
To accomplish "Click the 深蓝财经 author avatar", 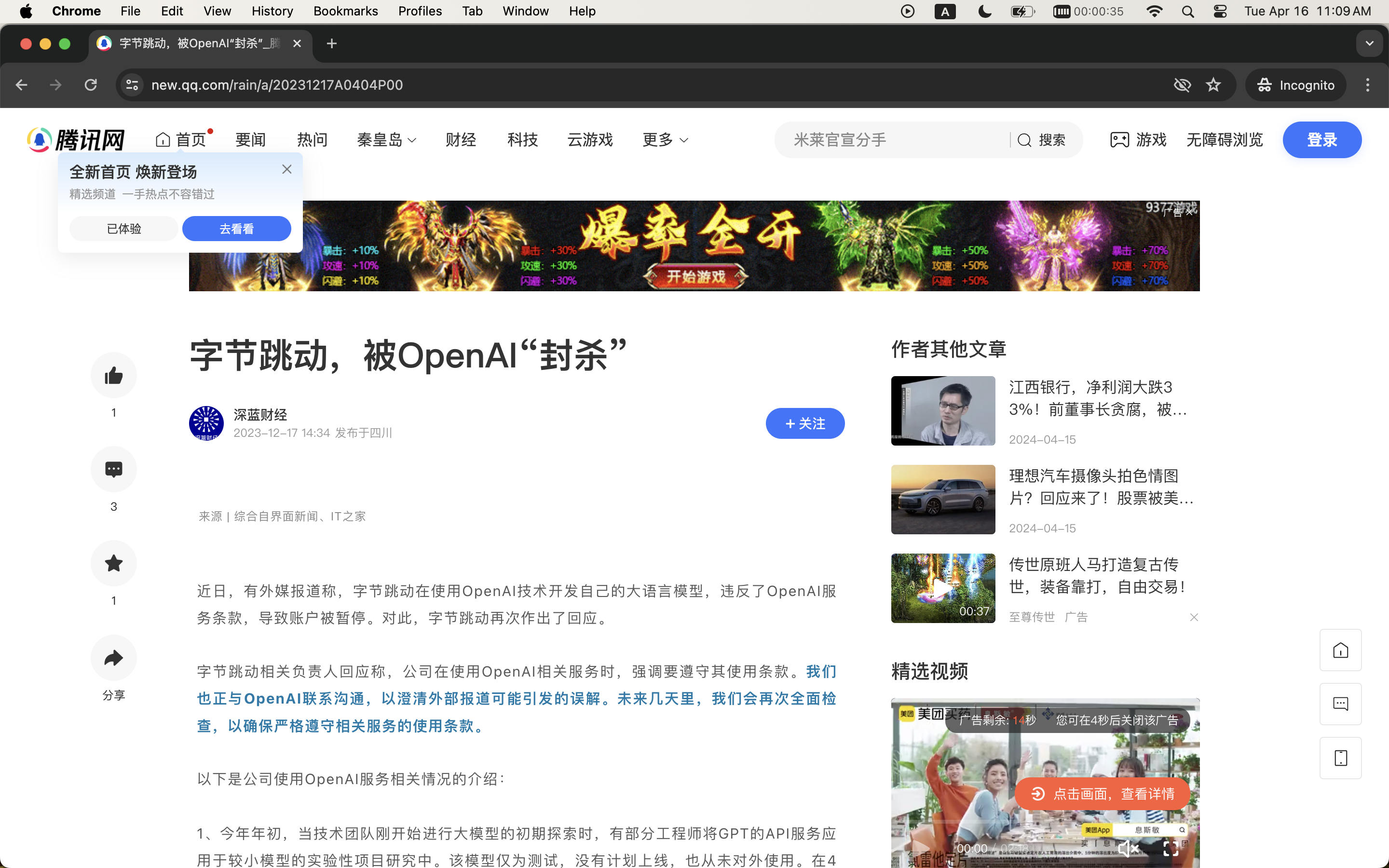I will coord(206,423).
